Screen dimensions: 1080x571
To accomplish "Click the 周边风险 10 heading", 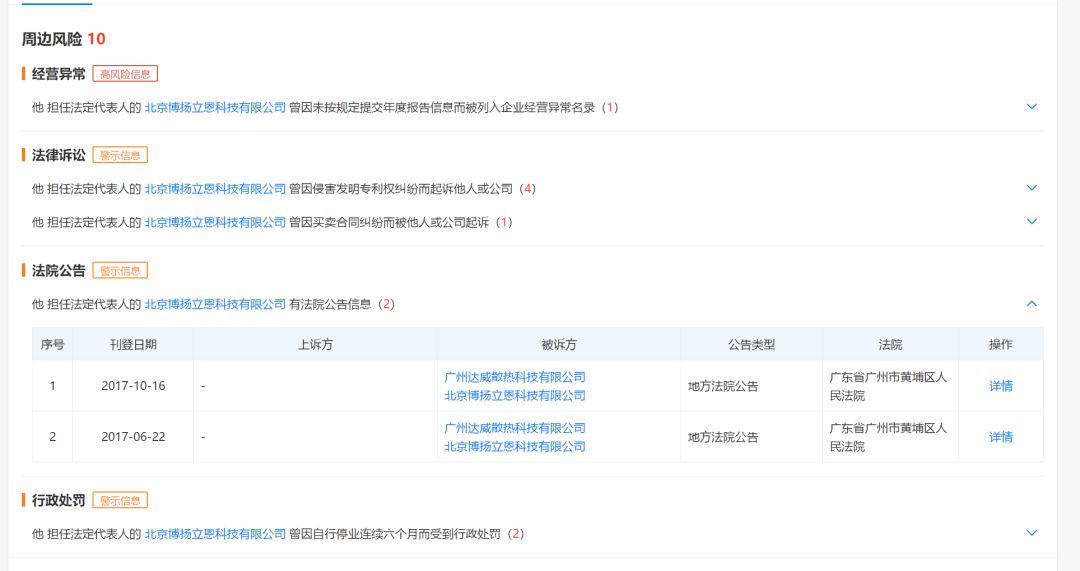I will point(63,39).
